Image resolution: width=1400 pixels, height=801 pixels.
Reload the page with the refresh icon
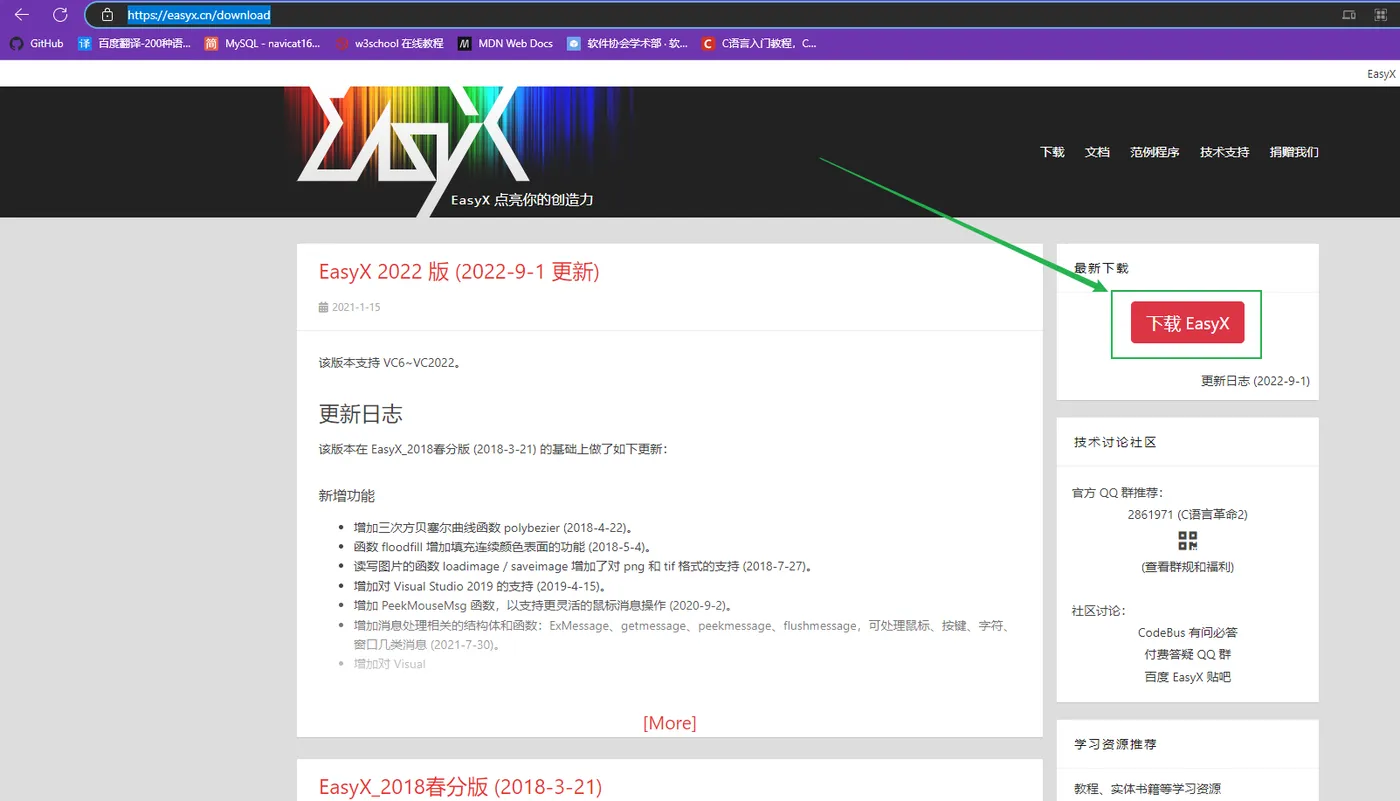[x=60, y=15]
